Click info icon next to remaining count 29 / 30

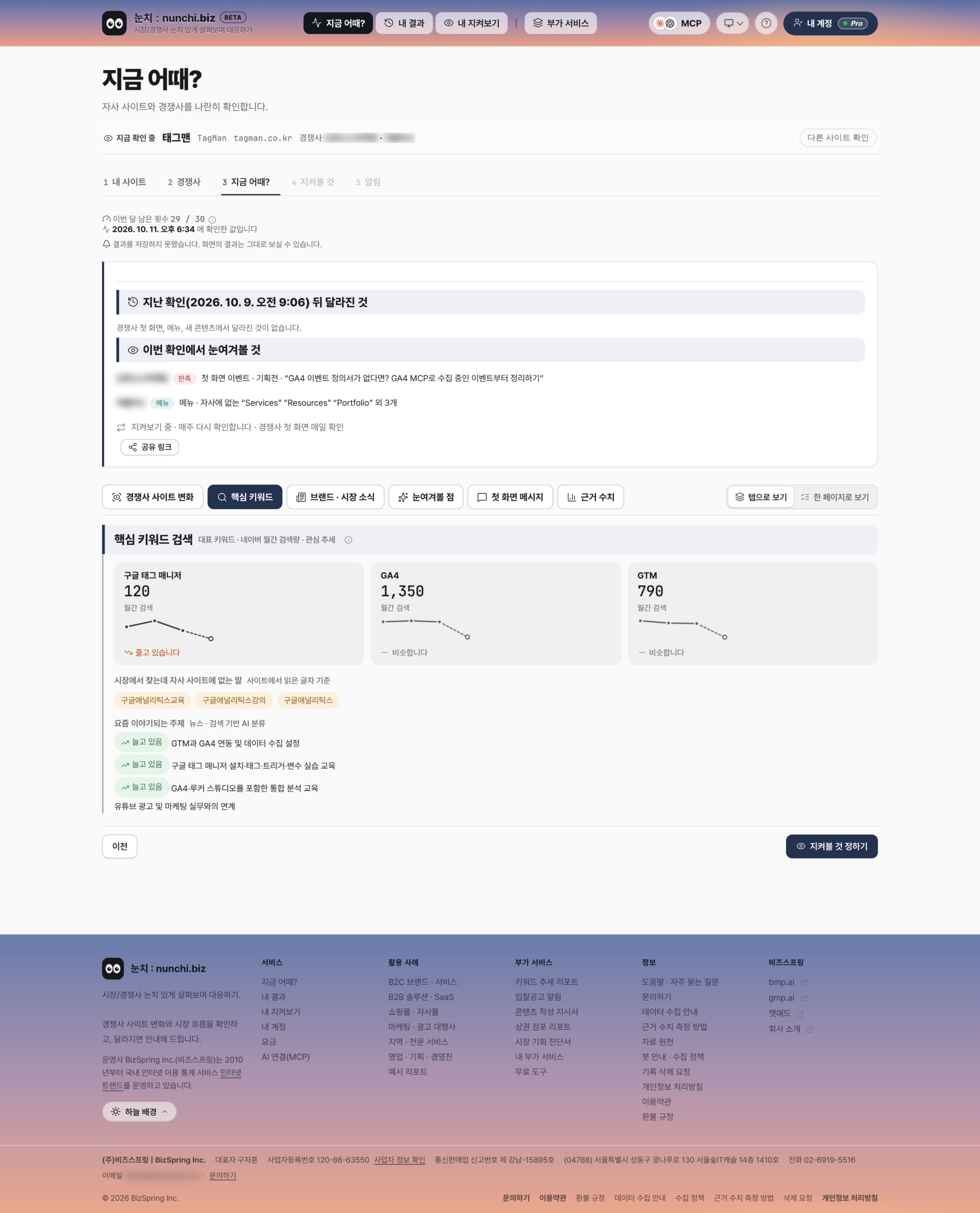[x=212, y=219]
